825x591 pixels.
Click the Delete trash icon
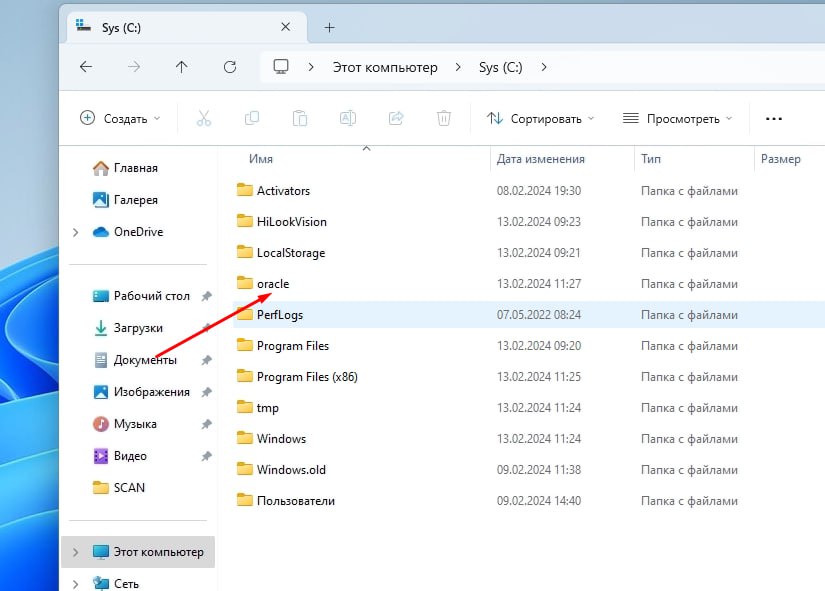tap(444, 118)
